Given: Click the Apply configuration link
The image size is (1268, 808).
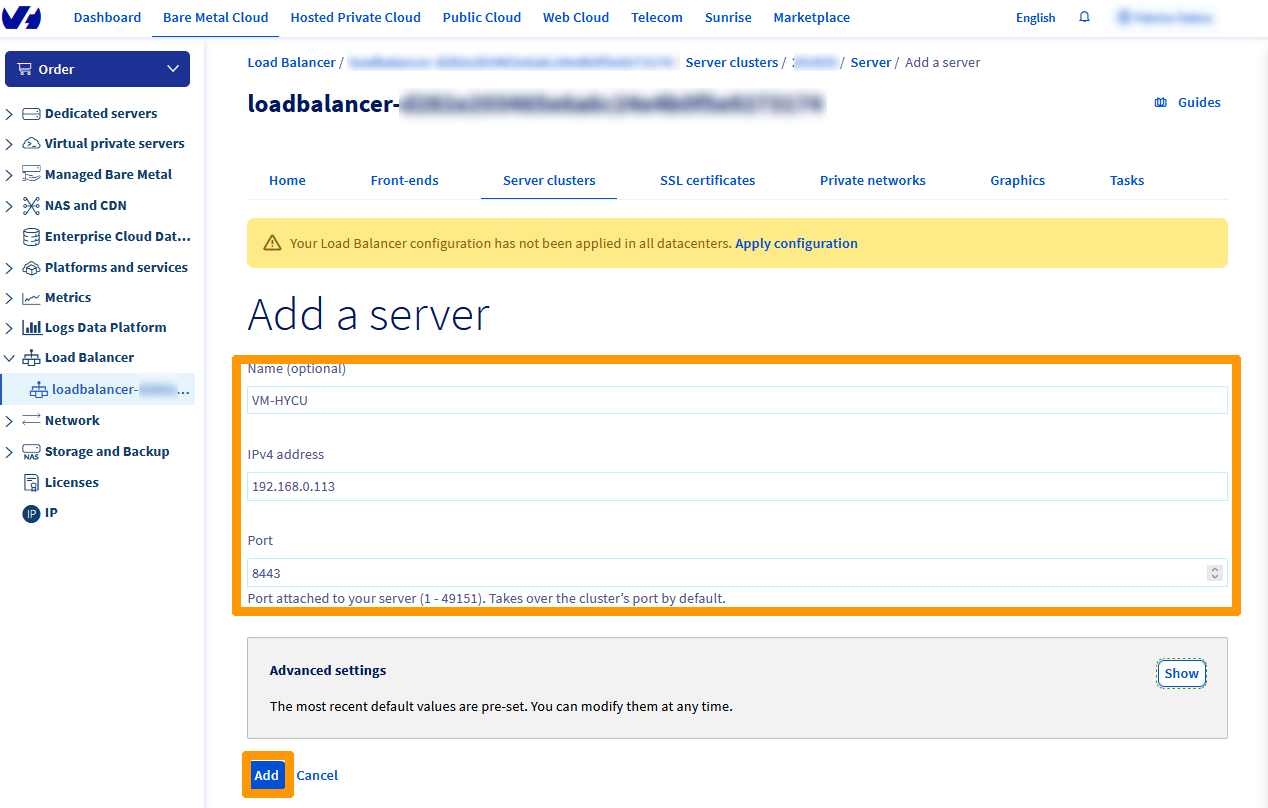Looking at the screenshot, I should point(796,243).
